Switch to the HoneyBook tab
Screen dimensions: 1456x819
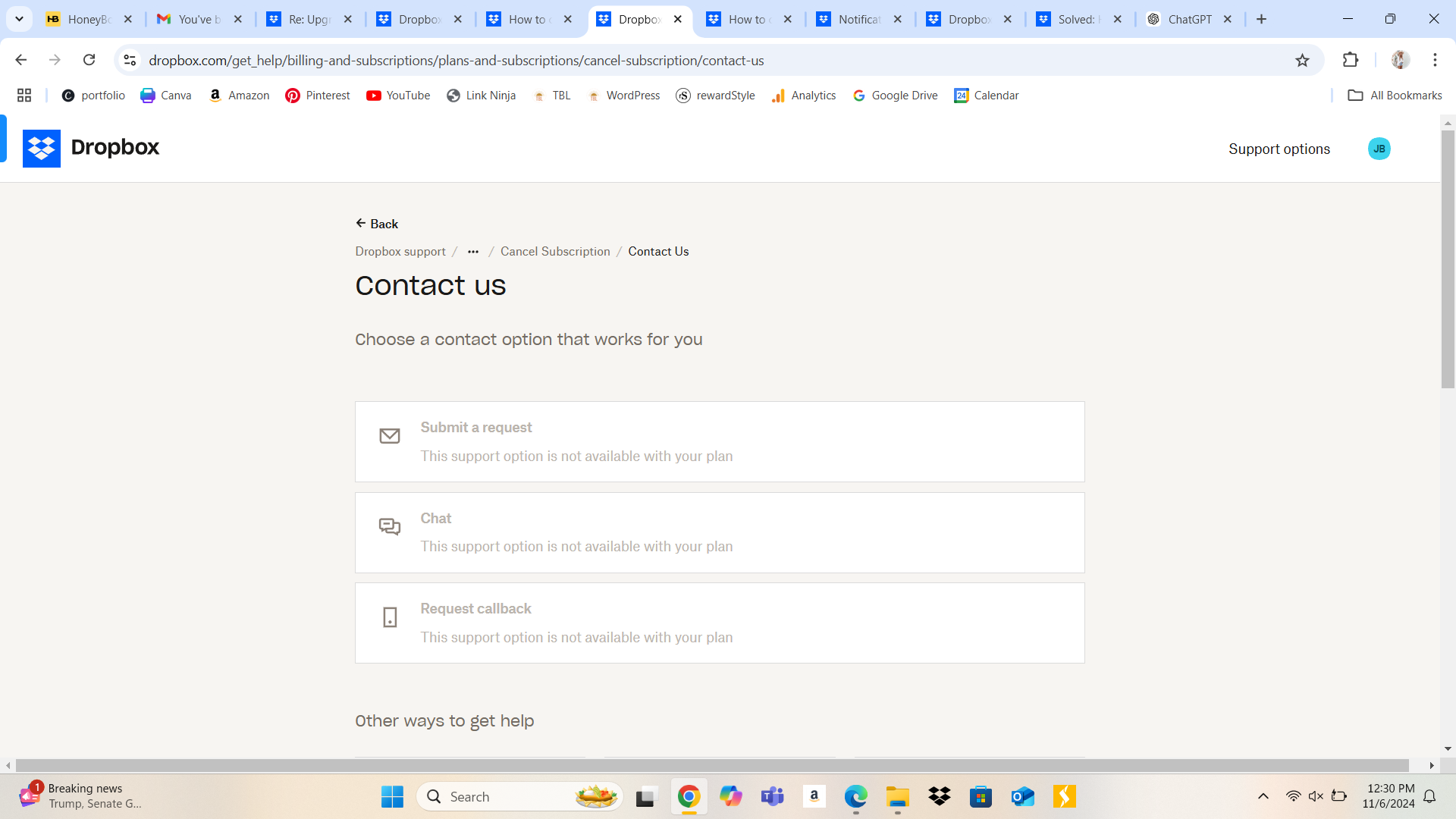pyautogui.click(x=87, y=19)
